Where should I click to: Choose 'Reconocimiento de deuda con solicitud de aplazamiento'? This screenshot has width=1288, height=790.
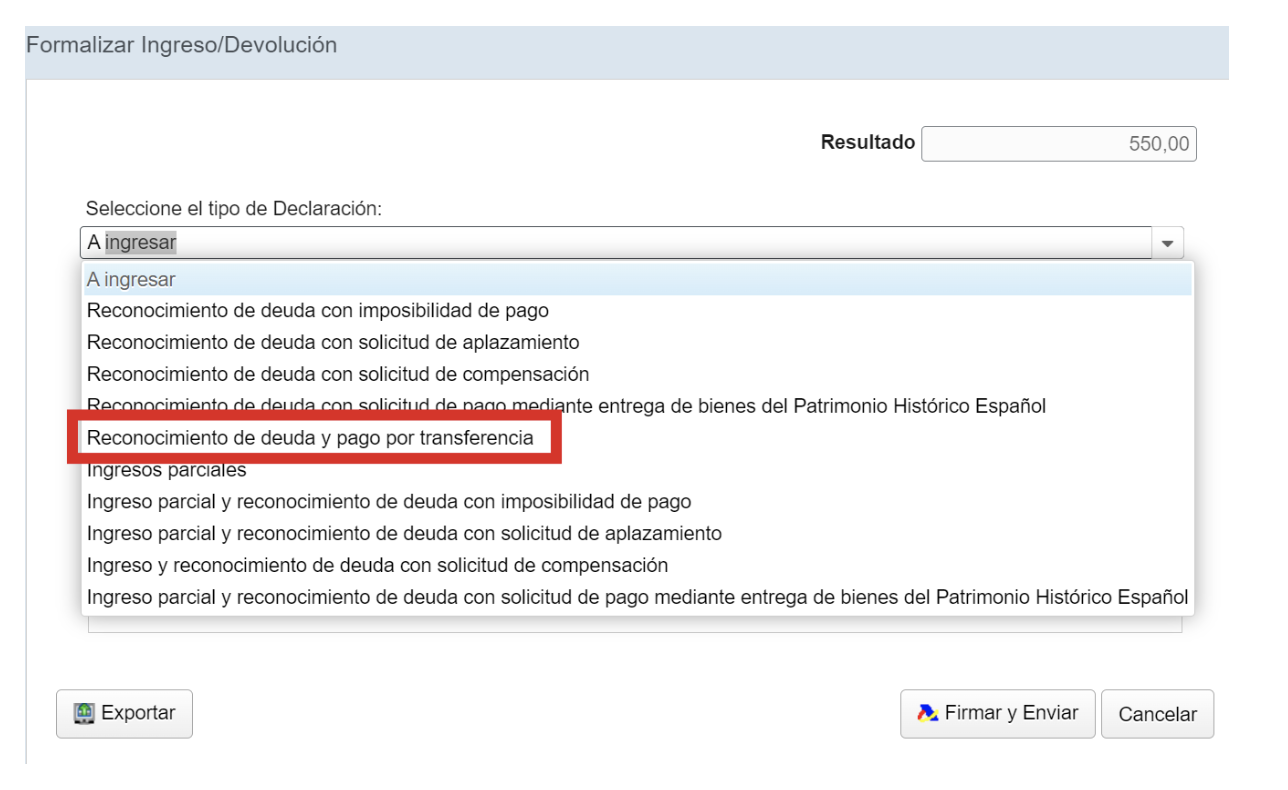point(637,342)
